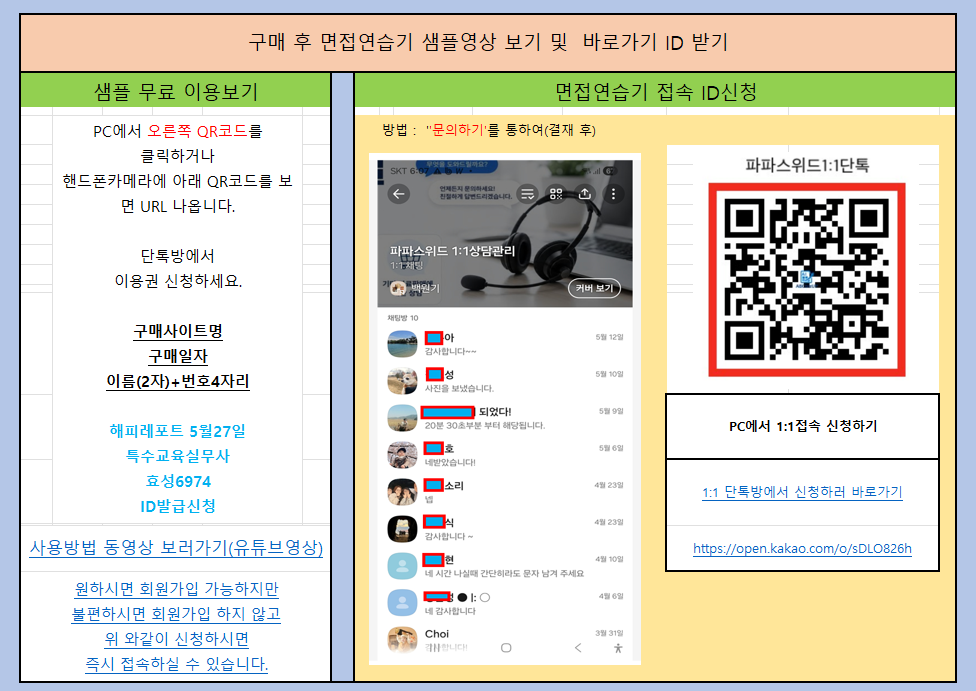Open the hamburger list icon in chat header
The width and height of the screenshot is (976, 691).
[x=527, y=194]
